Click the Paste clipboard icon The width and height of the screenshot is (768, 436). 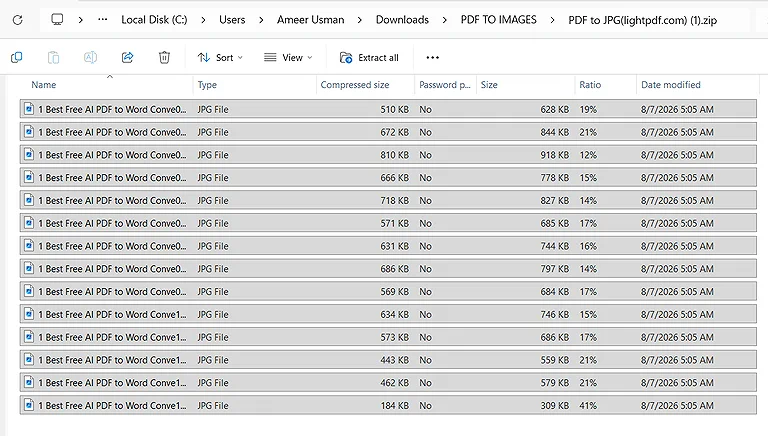53,57
